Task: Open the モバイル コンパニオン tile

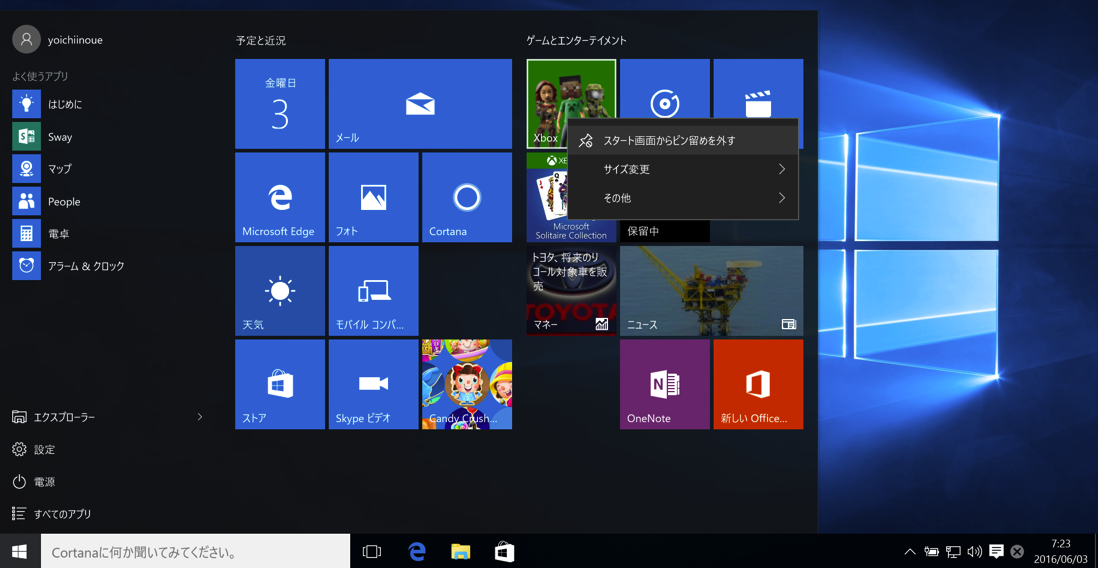Action: 373,291
